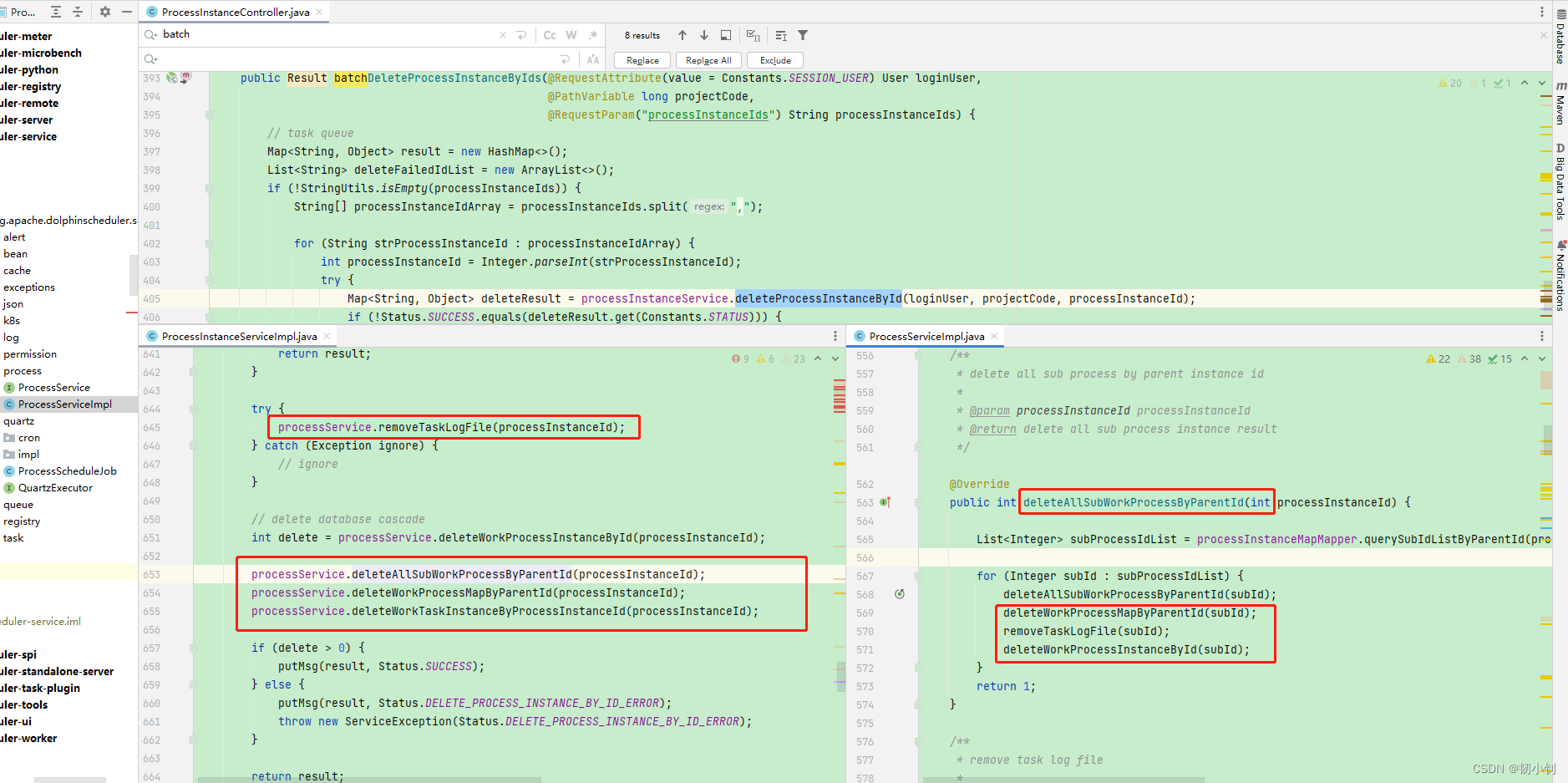Close the find and replace bar
Image resolution: width=1568 pixels, height=783 pixels.
(x=1544, y=35)
